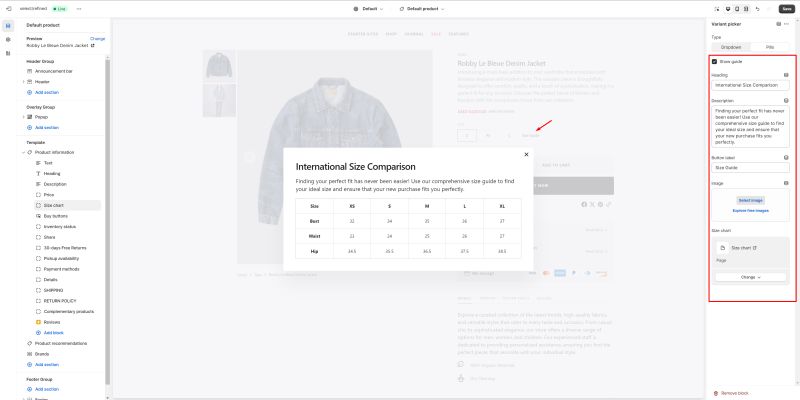Close the size comparison popup with X
Screen dimensions: 800x400
click(x=527, y=155)
